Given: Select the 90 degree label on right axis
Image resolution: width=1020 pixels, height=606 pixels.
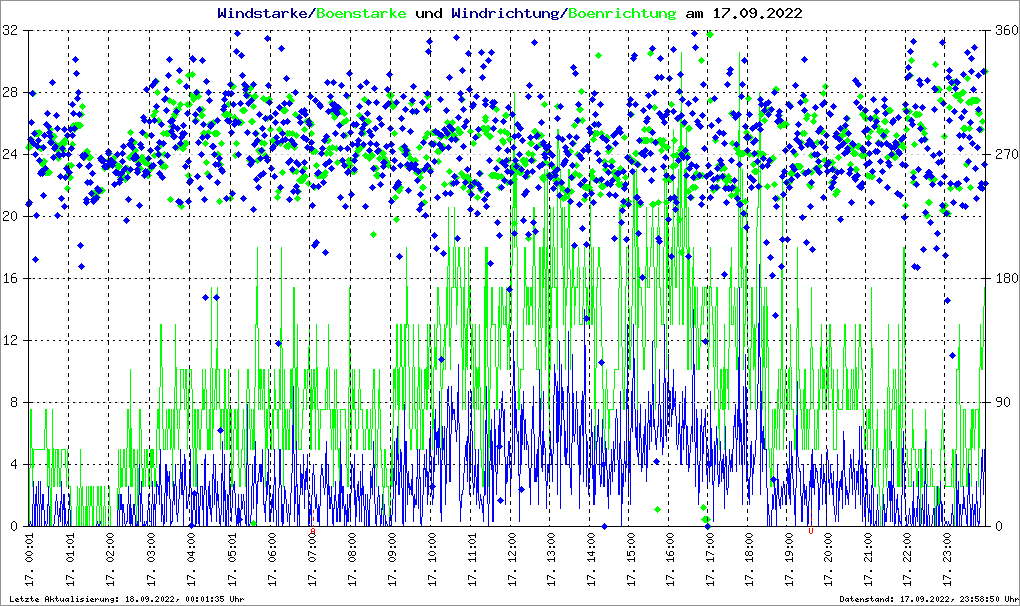Looking at the screenshot, I should click(1000, 403).
